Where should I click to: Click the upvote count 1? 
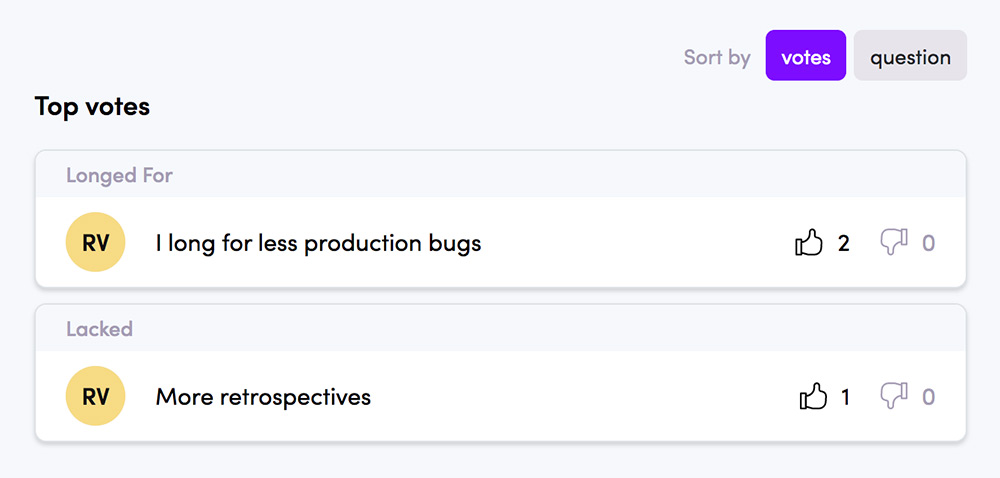pyautogui.click(x=845, y=397)
